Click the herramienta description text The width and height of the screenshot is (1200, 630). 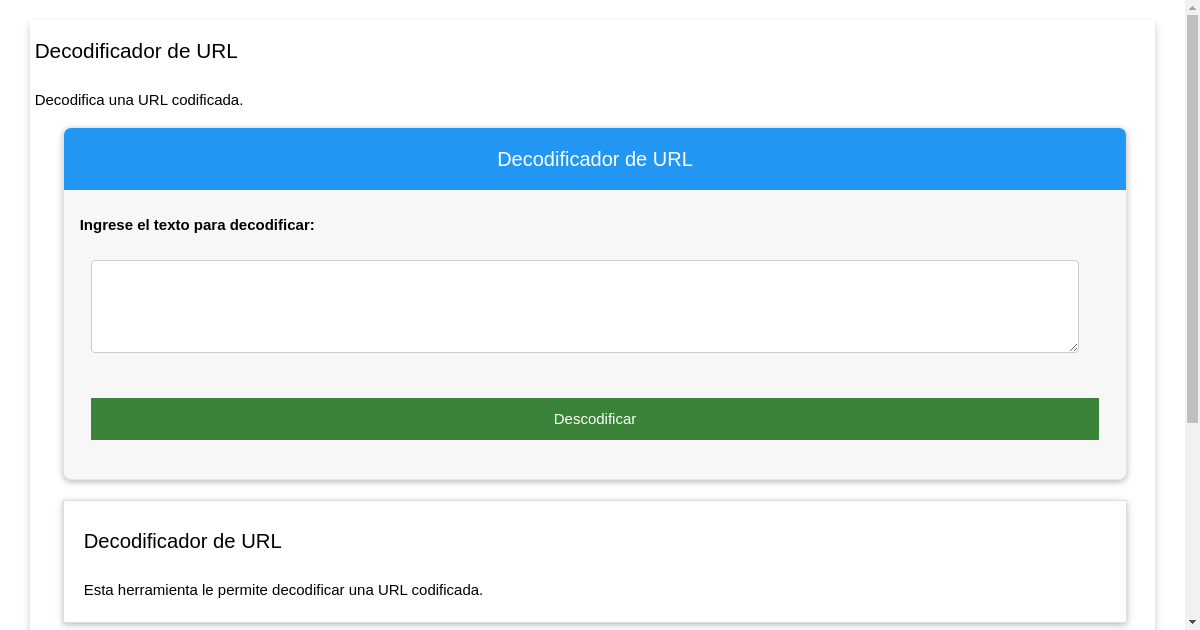283,590
